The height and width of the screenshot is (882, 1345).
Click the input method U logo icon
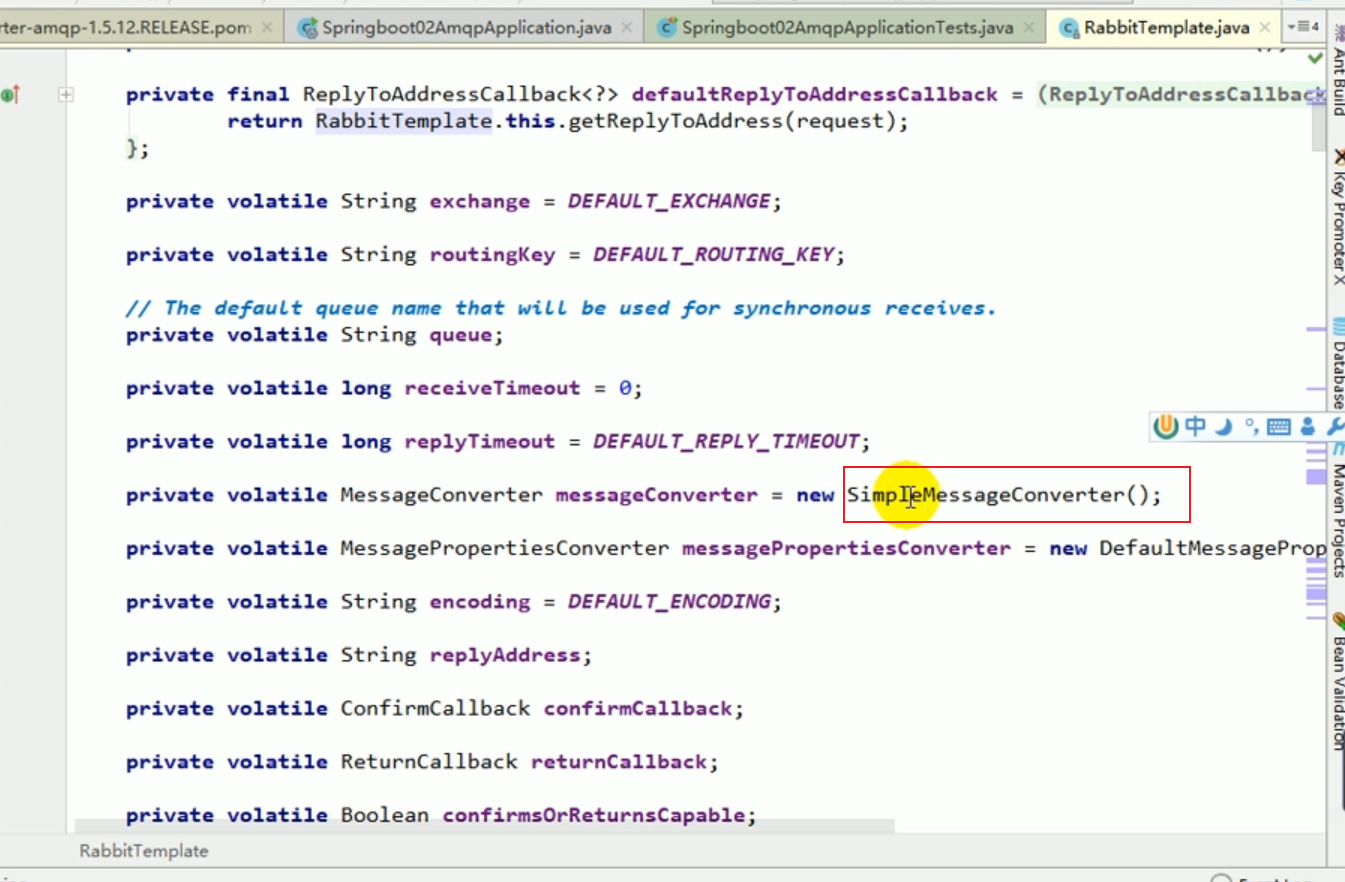(x=1166, y=427)
